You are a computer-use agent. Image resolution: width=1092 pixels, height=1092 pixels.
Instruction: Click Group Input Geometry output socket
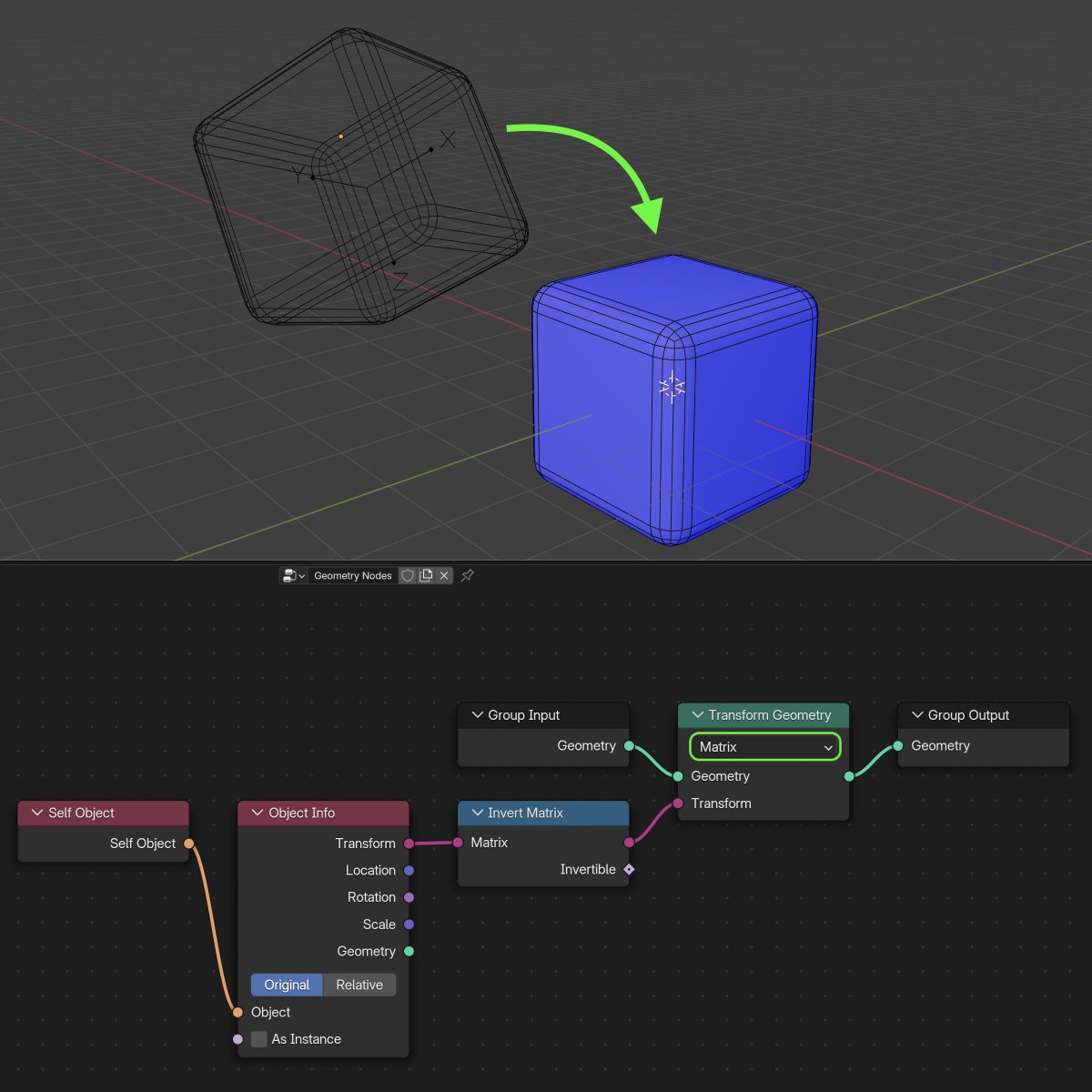point(629,746)
